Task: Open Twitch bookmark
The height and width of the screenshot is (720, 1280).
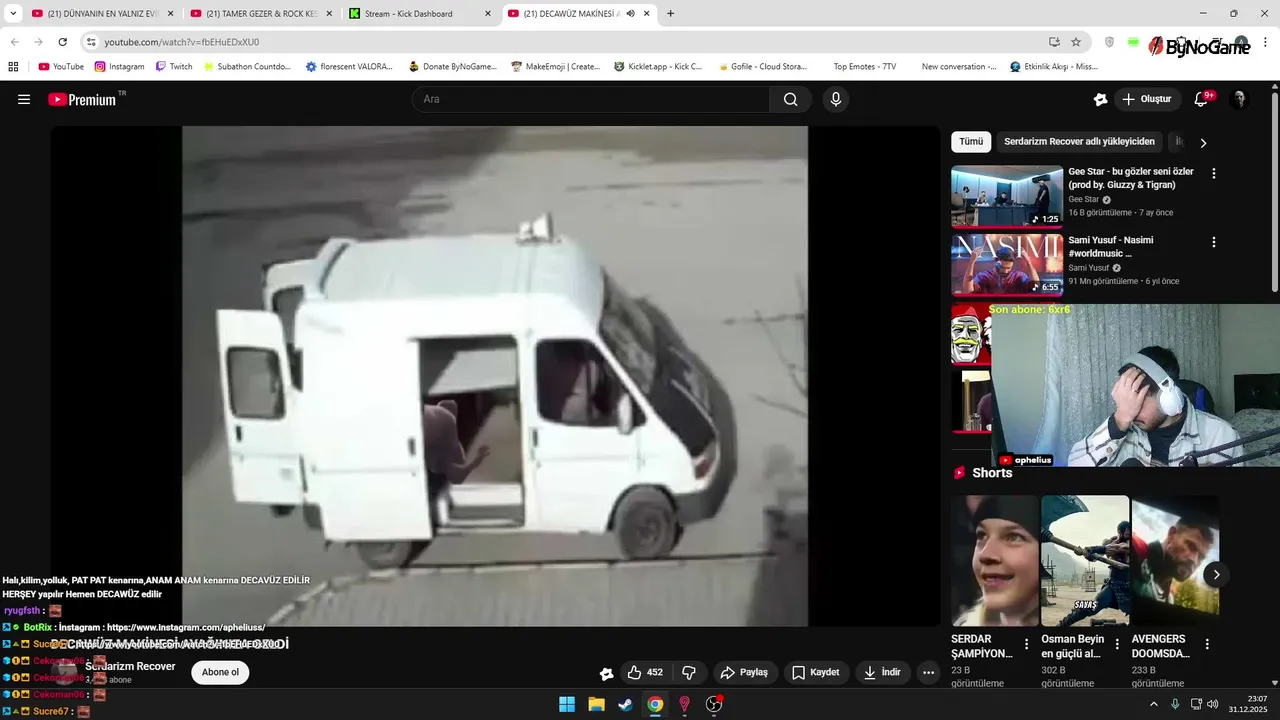Action: pos(174,67)
